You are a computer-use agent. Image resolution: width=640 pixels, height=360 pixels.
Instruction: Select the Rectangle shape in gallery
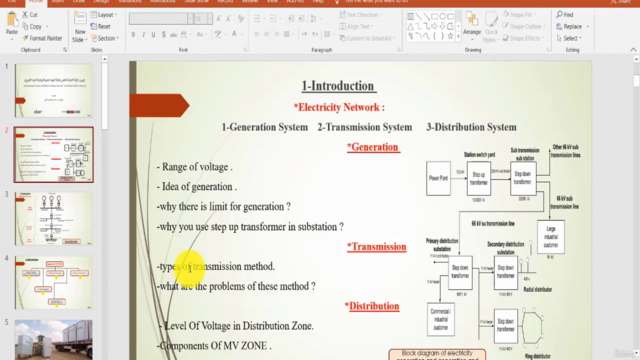(434, 17)
